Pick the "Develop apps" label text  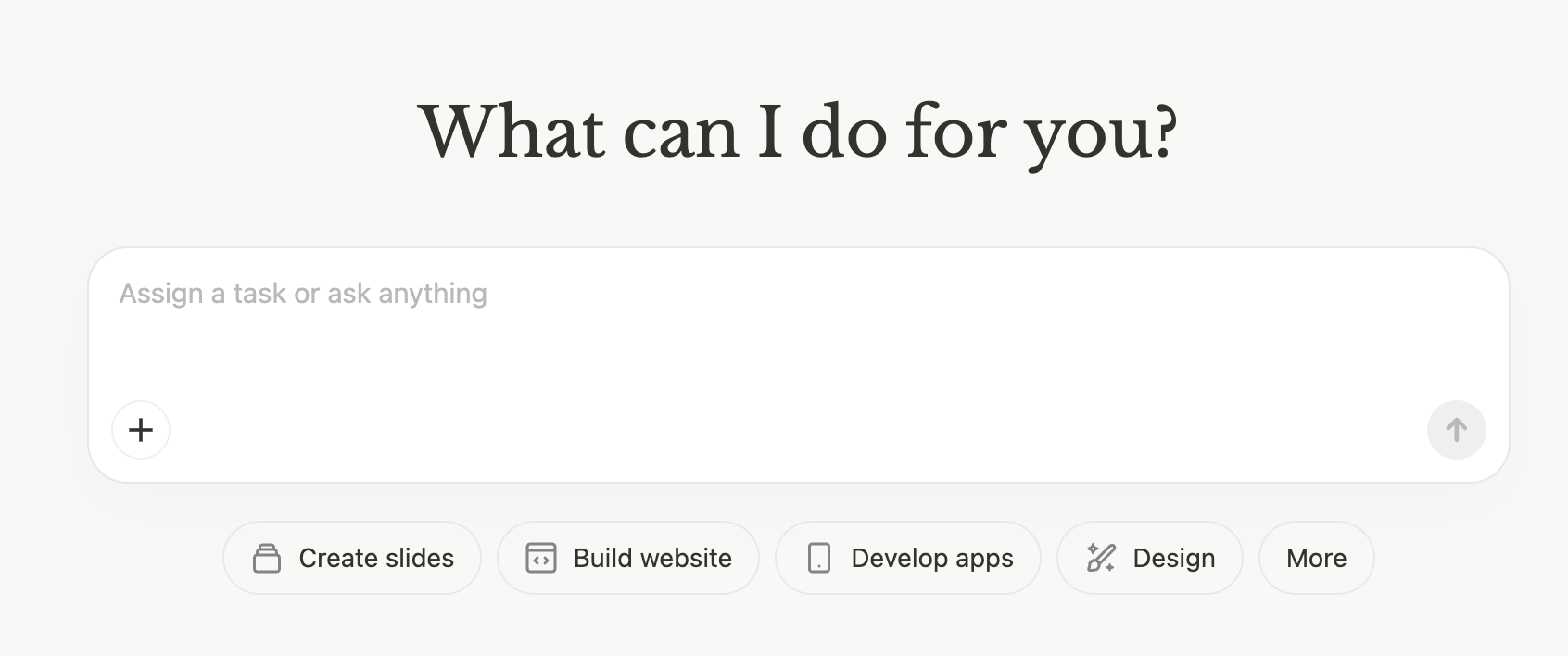point(932,558)
